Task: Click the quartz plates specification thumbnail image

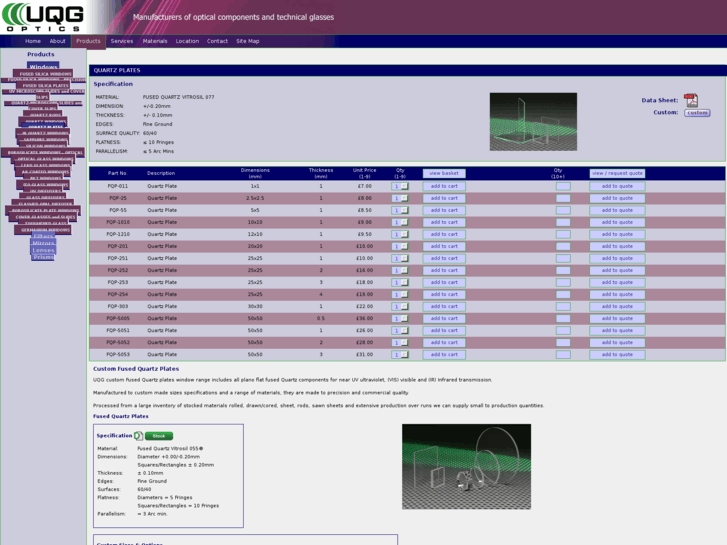Action: pyautogui.click(x=533, y=122)
